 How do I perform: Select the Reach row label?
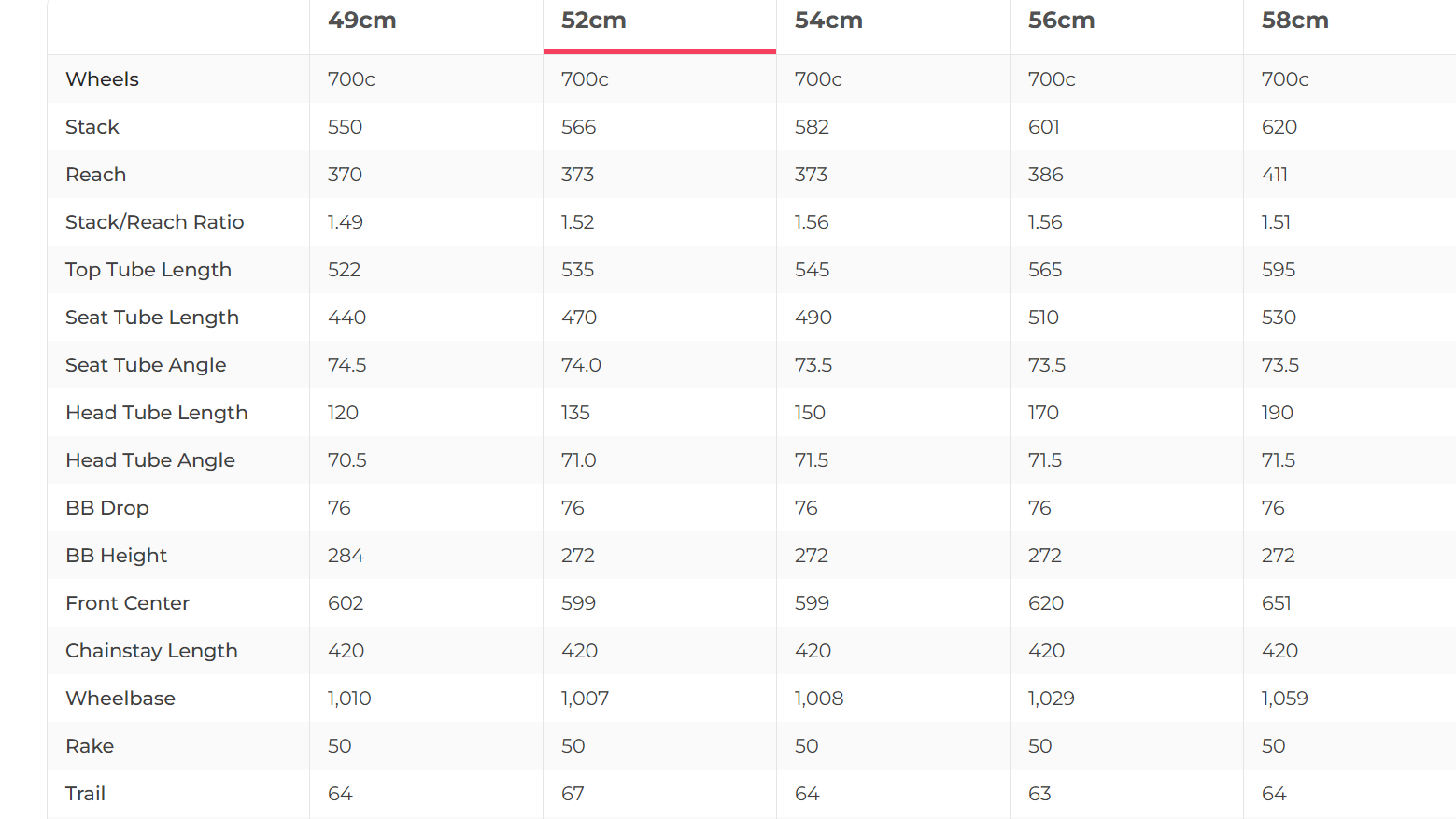click(95, 175)
